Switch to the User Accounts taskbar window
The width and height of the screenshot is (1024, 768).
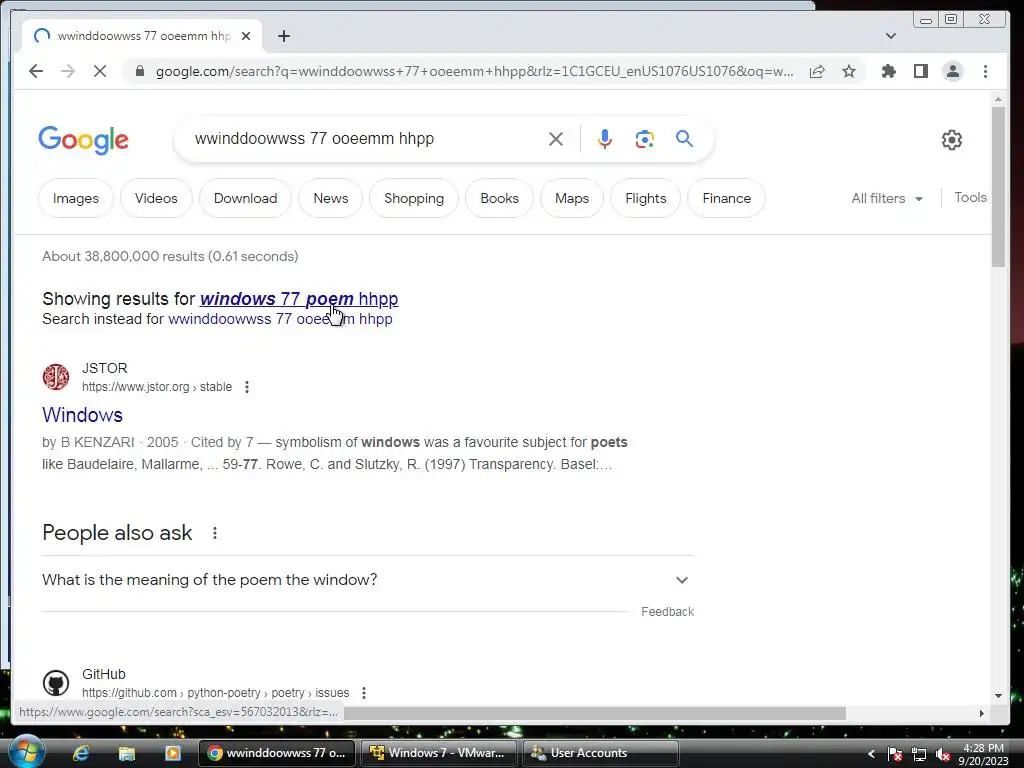point(601,753)
